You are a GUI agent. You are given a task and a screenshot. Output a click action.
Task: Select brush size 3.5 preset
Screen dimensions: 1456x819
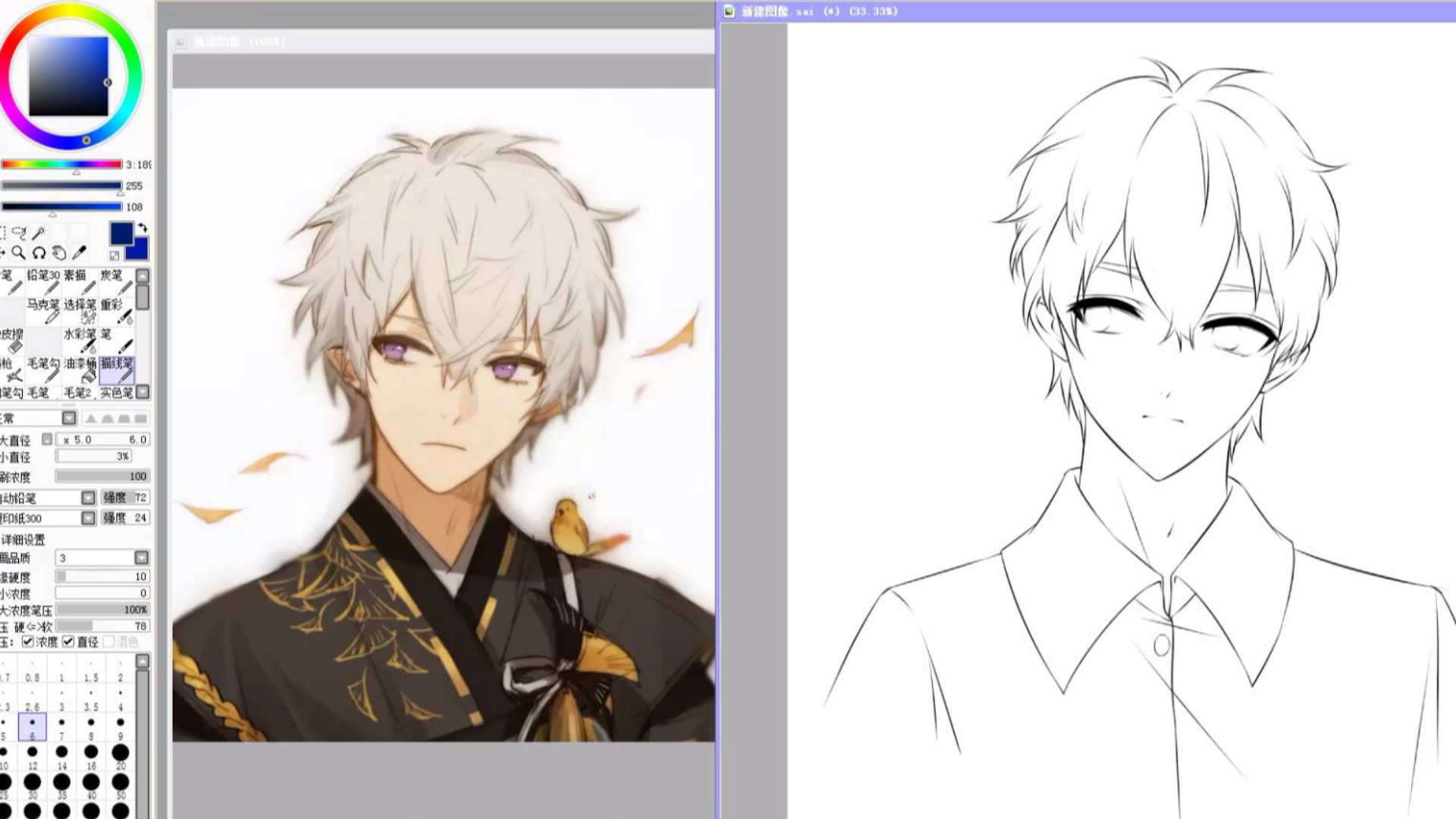click(91, 698)
